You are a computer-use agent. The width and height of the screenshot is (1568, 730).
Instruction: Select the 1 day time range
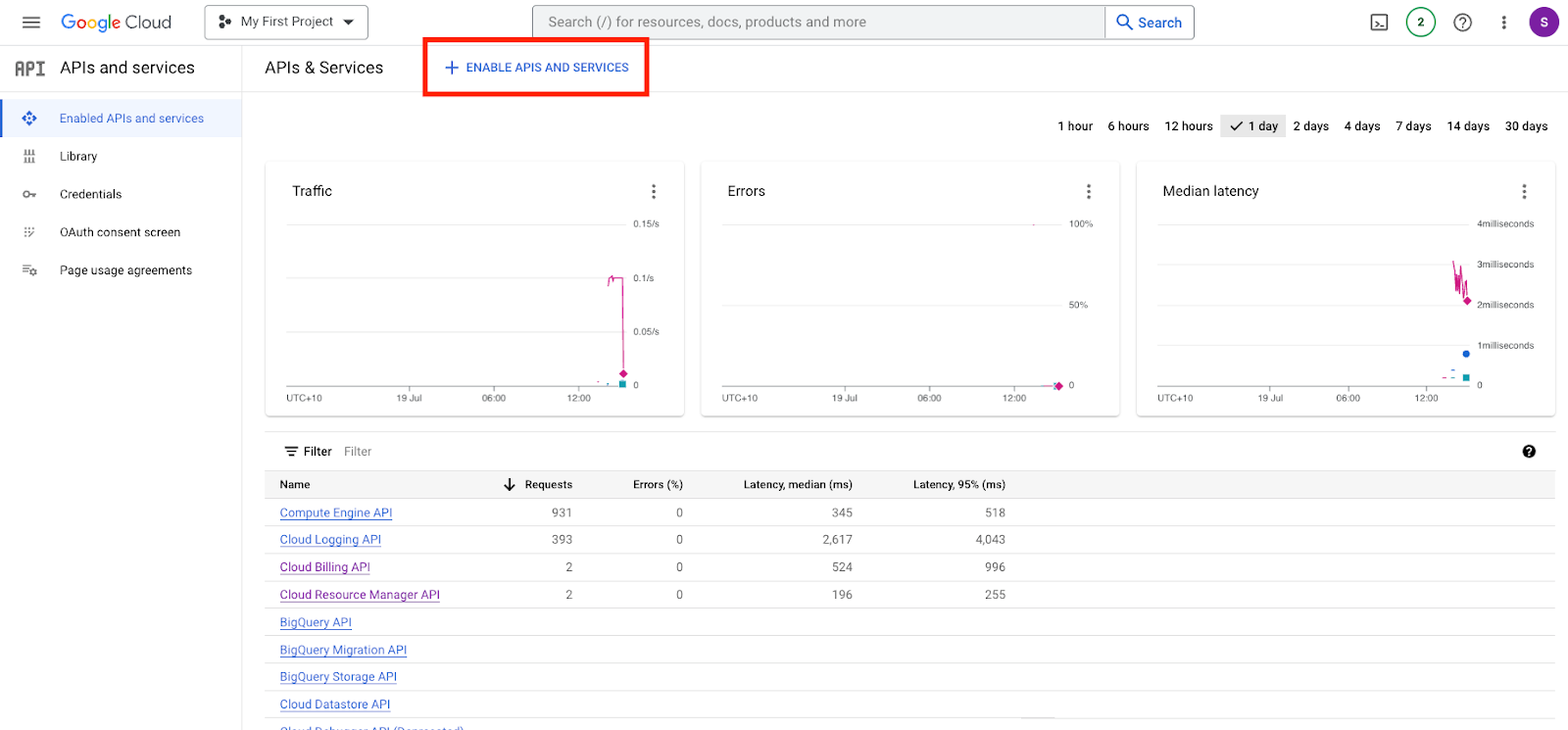tap(1255, 126)
